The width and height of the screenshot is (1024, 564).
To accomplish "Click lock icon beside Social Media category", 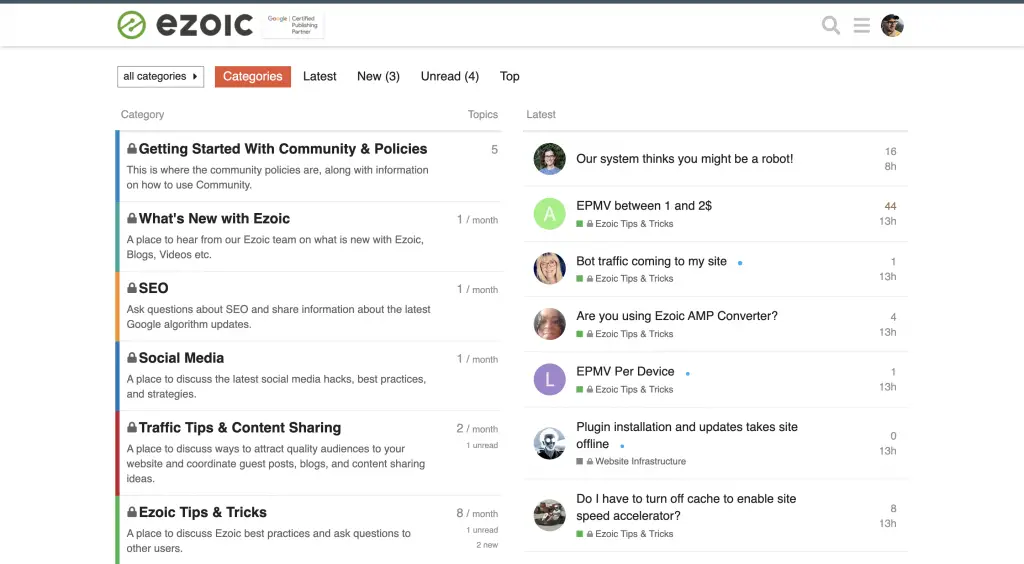I will pyautogui.click(x=132, y=358).
